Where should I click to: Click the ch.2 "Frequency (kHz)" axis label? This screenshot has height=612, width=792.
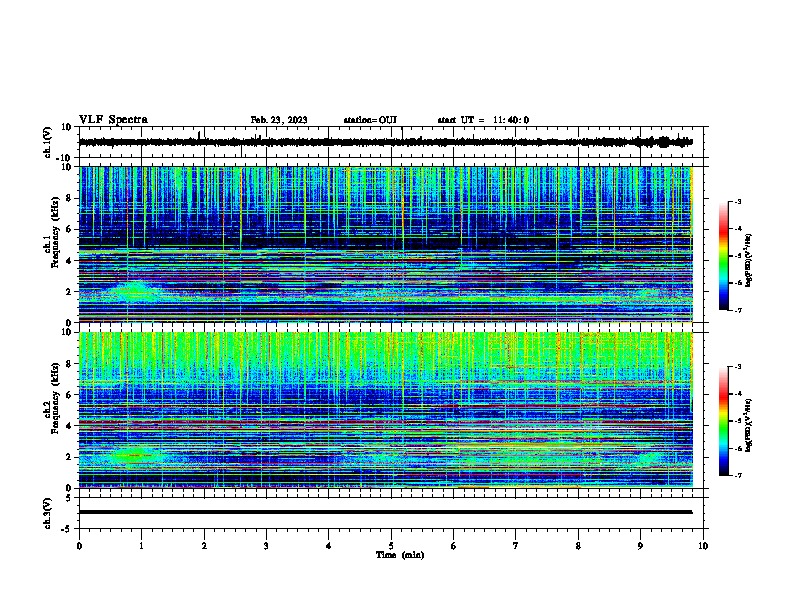55,398
